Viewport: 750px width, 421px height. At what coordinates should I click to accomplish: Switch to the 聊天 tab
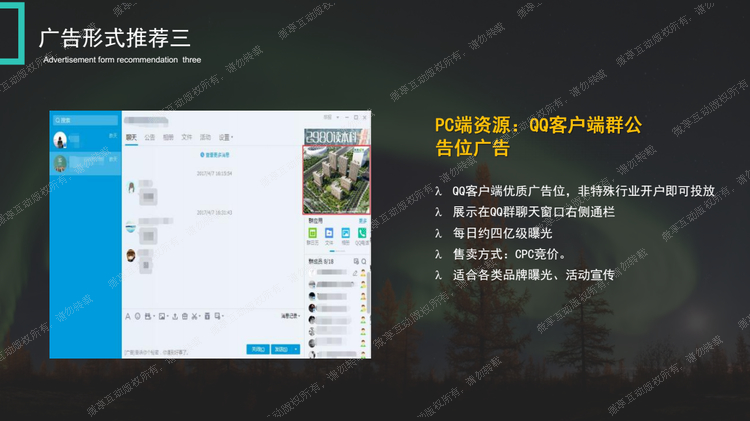[132, 137]
